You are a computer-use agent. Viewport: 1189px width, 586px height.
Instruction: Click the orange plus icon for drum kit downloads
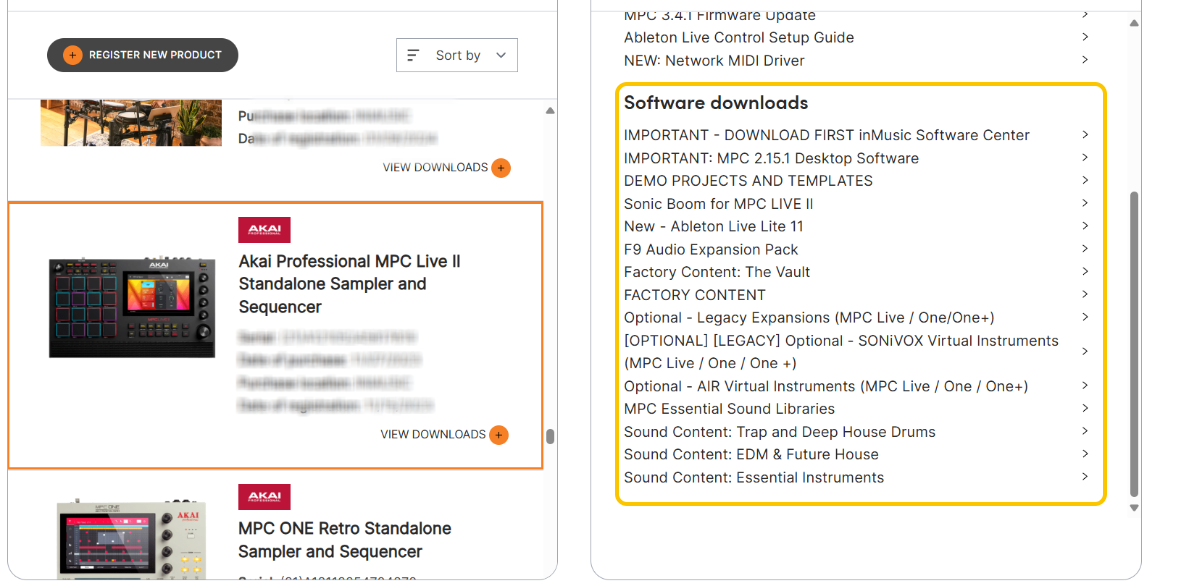pyautogui.click(x=501, y=168)
